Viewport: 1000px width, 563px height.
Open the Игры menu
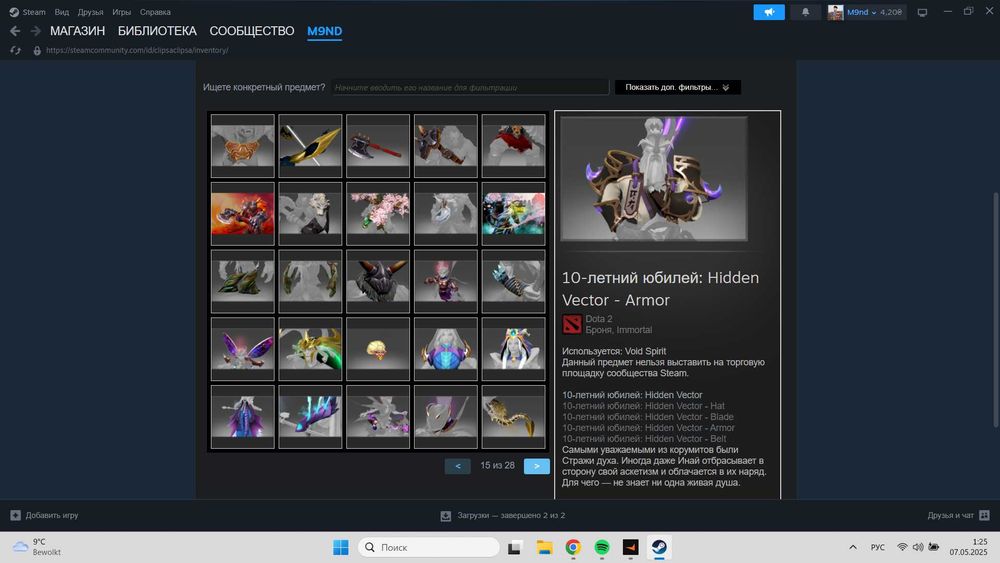pos(121,12)
